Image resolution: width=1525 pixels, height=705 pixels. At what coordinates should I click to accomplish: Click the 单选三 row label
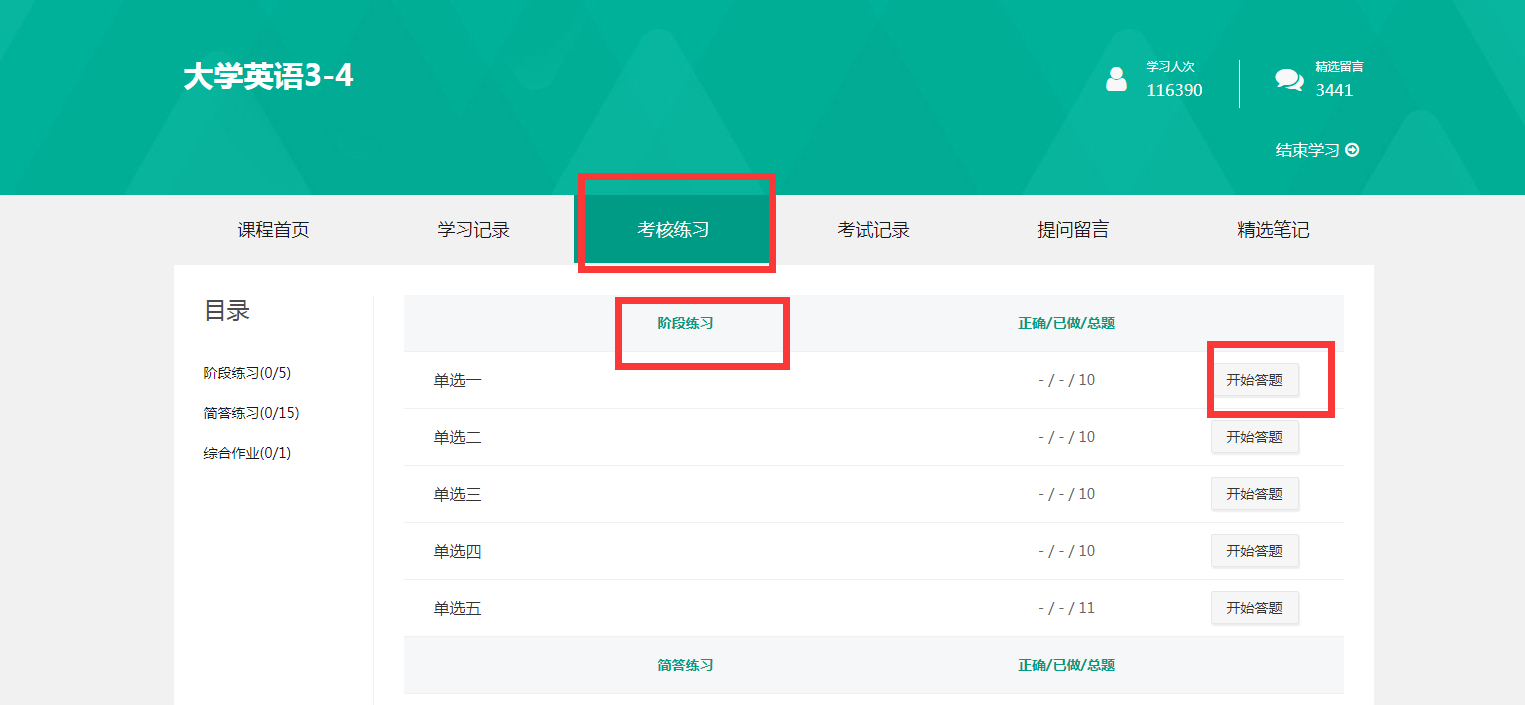click(x=457, y=494)
